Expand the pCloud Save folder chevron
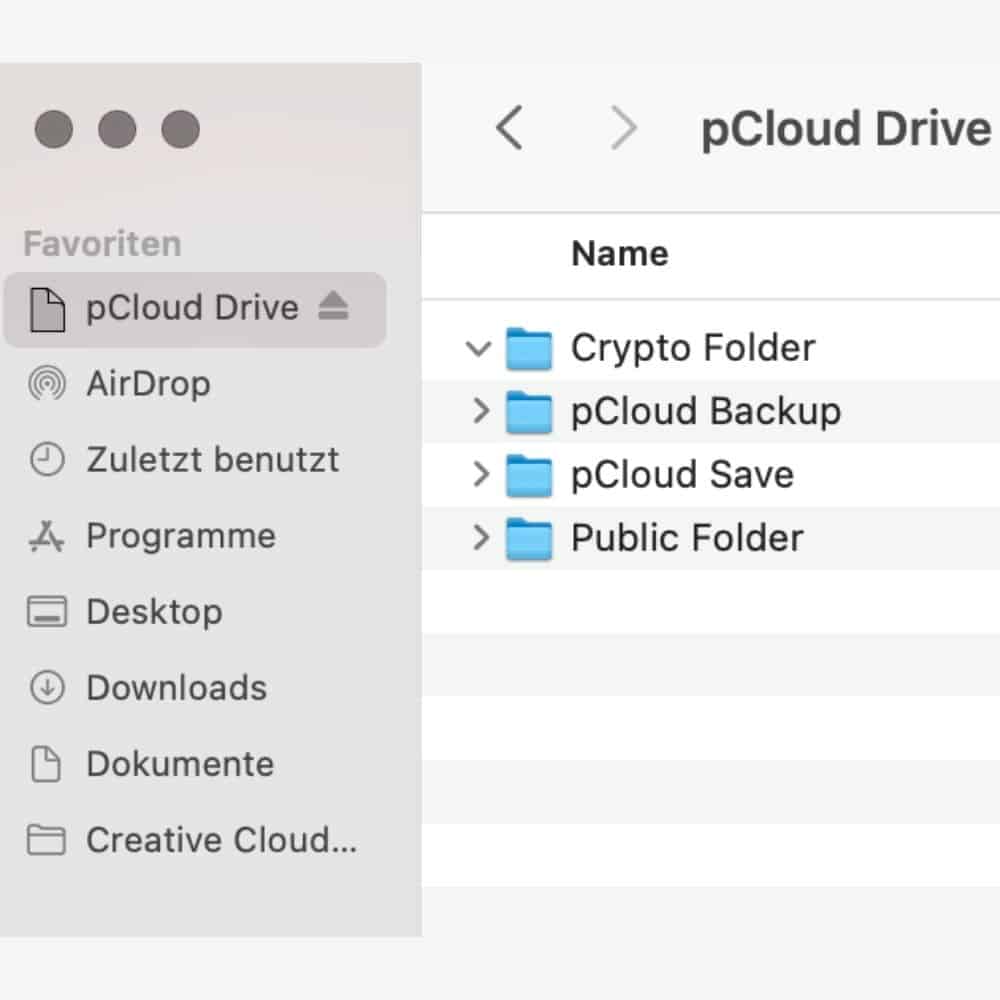Image resolution: width=1000 pixels, height=1000 pixels. coord(482,474)
